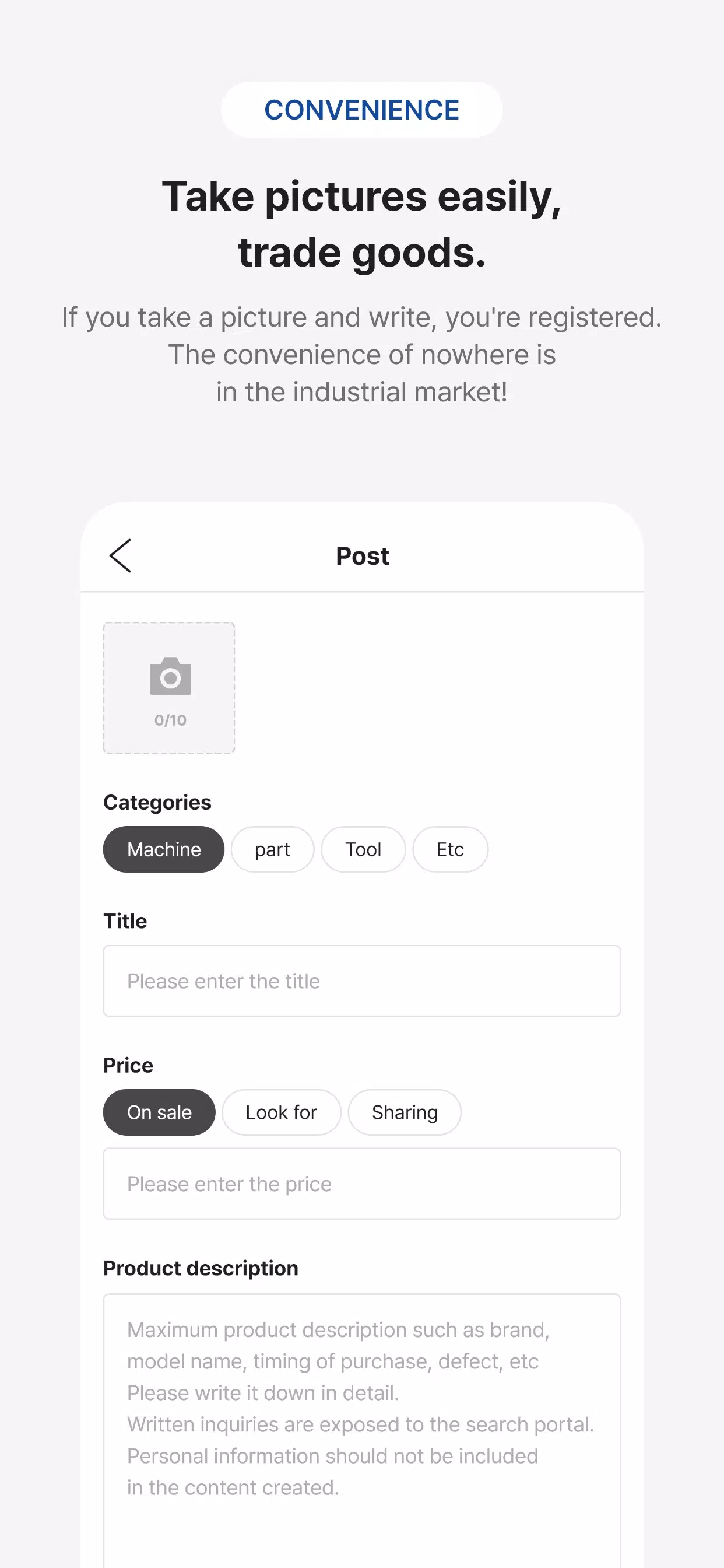This screenshot has width=724, height=1568.
Task: Set the price type to Look for
Action: [x=281, y=1112]
